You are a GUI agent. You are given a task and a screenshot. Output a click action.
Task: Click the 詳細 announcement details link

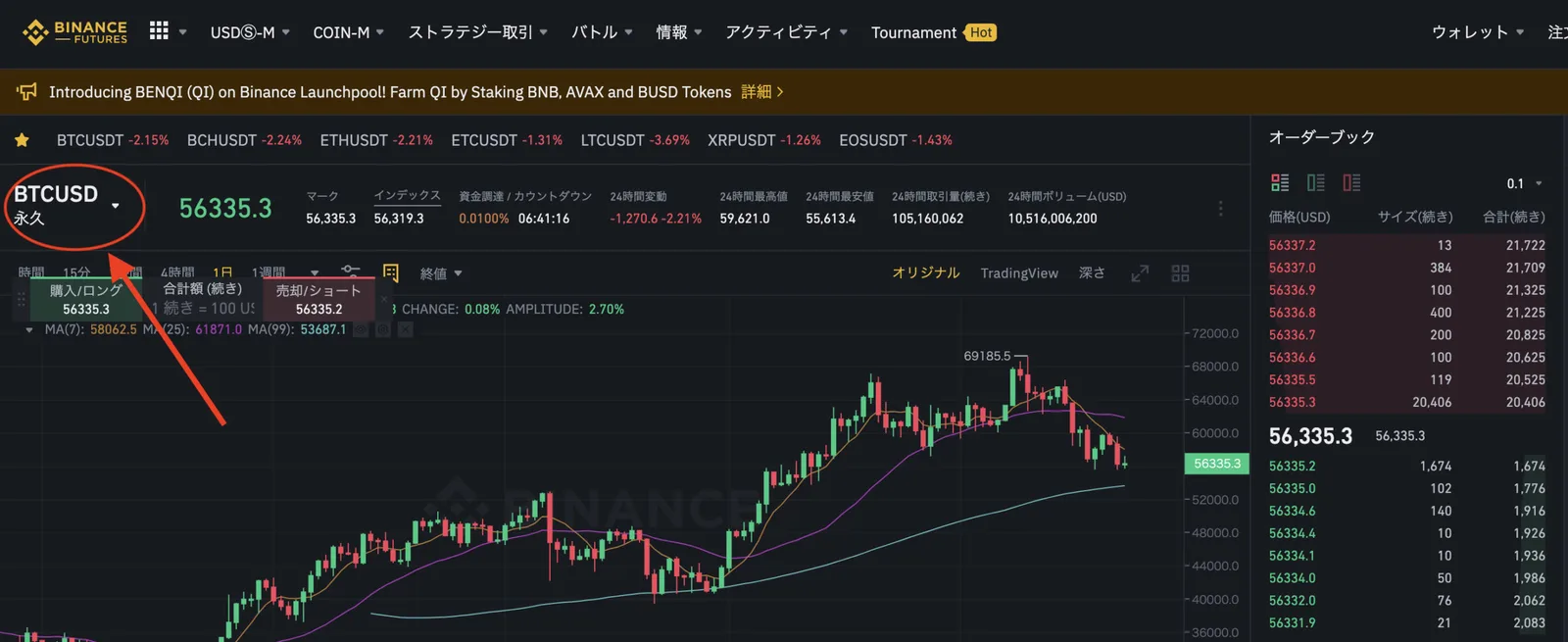tap(761, 92)
